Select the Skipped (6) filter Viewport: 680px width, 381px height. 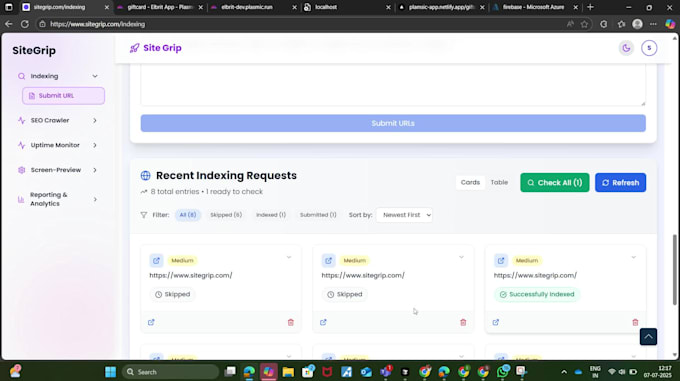(x=226, y=215)
